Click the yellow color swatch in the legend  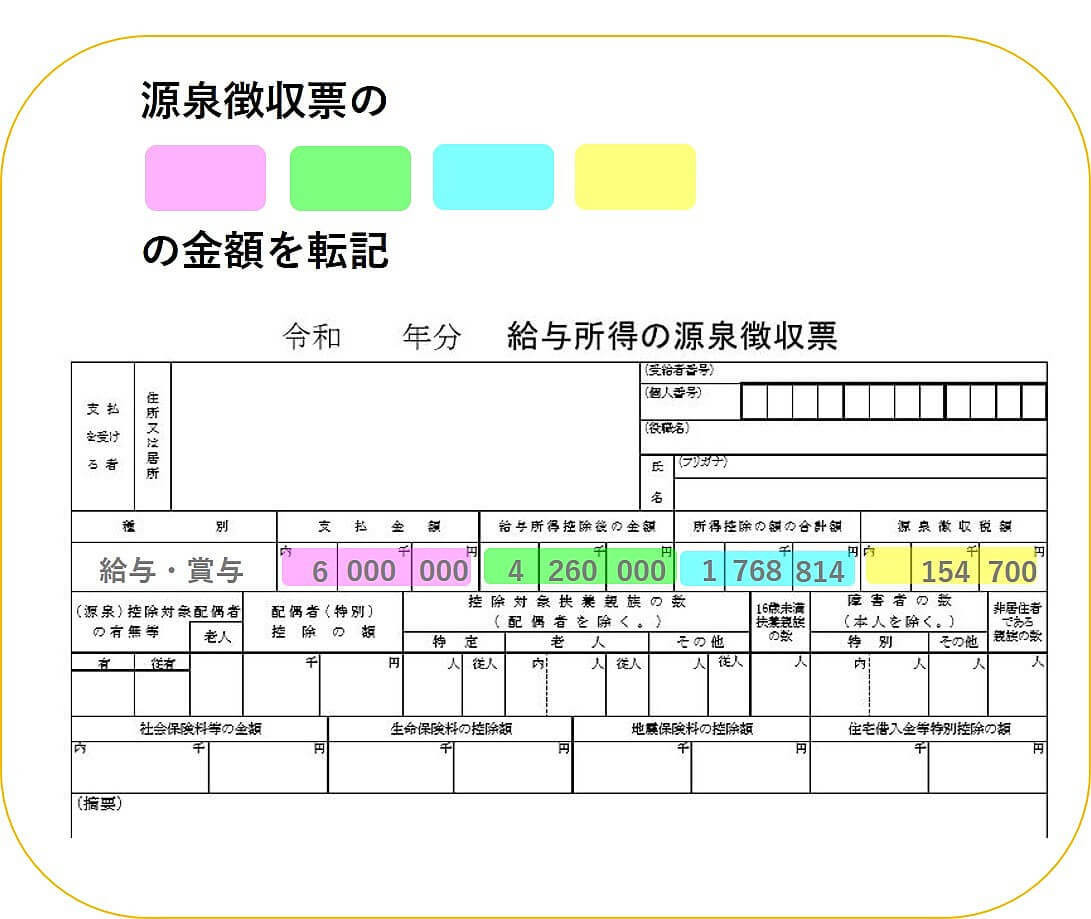tap(635, 177)
